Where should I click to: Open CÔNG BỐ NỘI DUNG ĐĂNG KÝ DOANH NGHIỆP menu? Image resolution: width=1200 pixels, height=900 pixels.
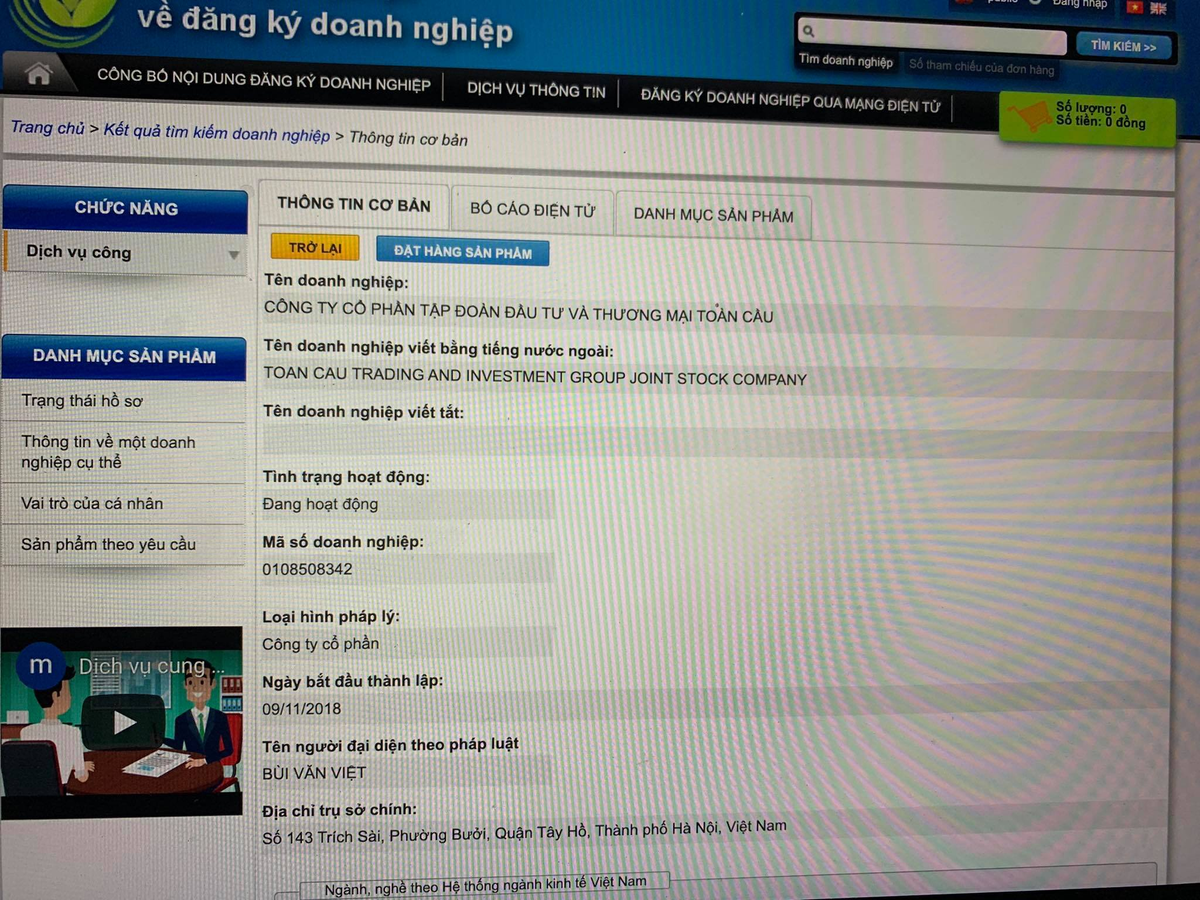263,83
